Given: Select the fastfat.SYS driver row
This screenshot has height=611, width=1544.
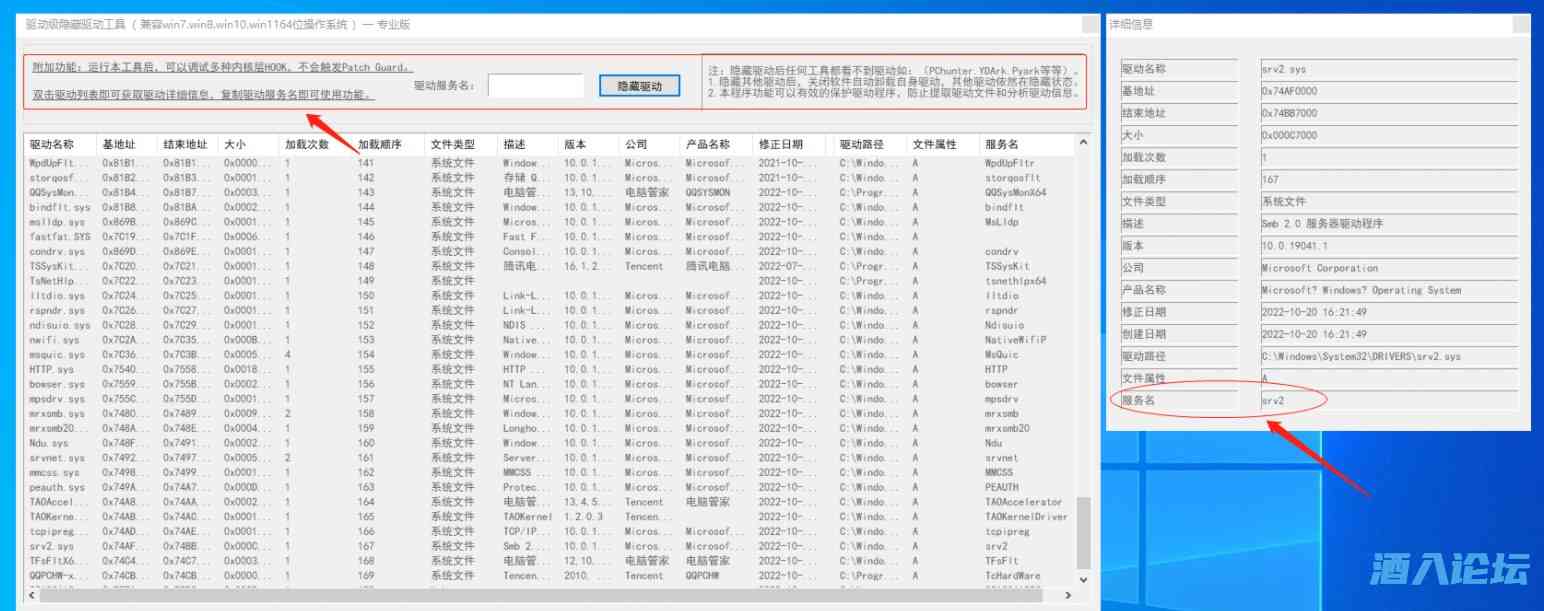Looking at the screenshot, I should (x=60, y=237).
